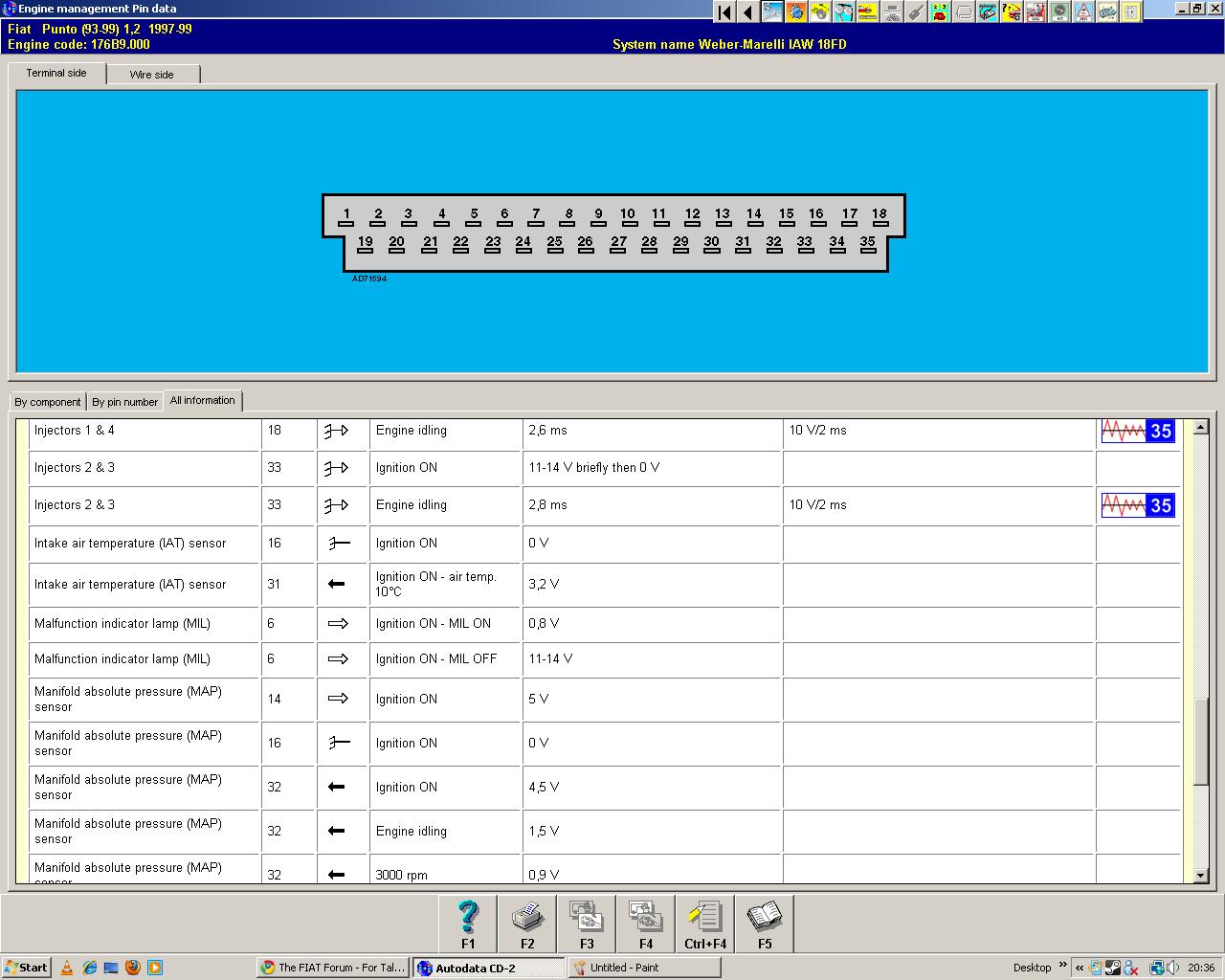Open the highlighted wrench technical data icon
1225x980 pixels.
click(x=772, y=12)
